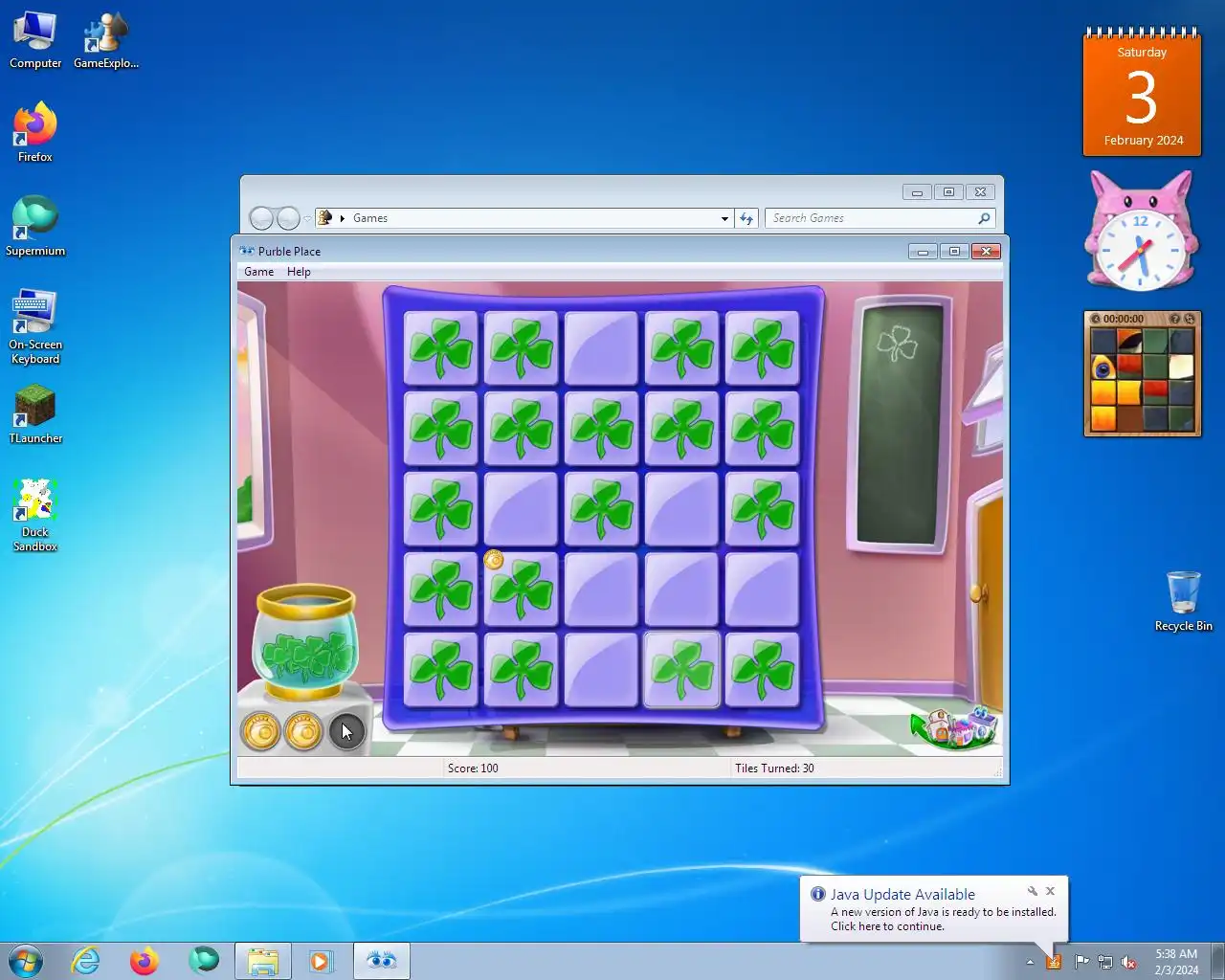Click the return-to-main-menu house icon with green arrow
The width and height of the screenshot is (1225, 980).
(954, 728)
